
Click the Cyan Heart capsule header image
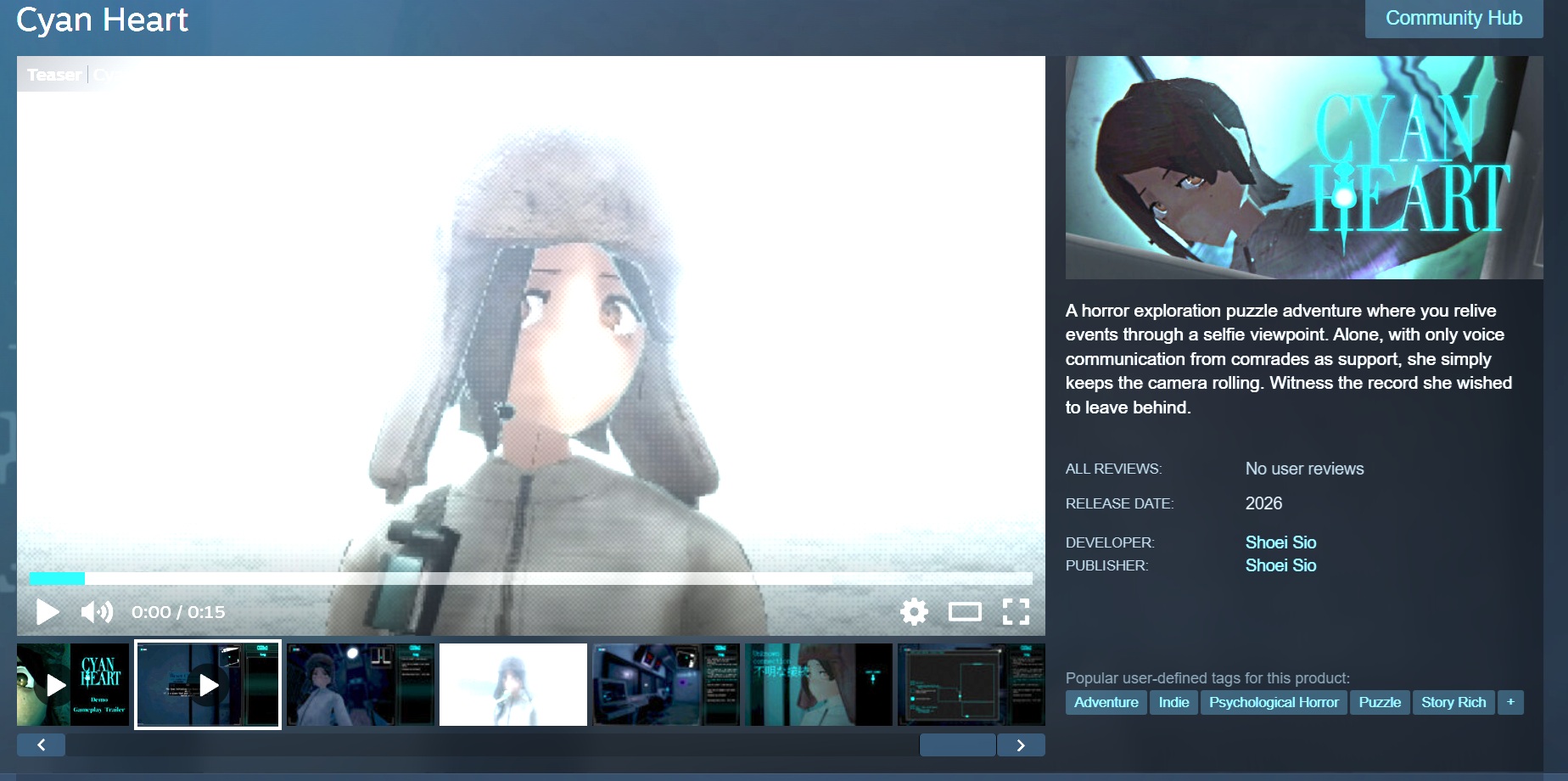(x=1304, y=167)
